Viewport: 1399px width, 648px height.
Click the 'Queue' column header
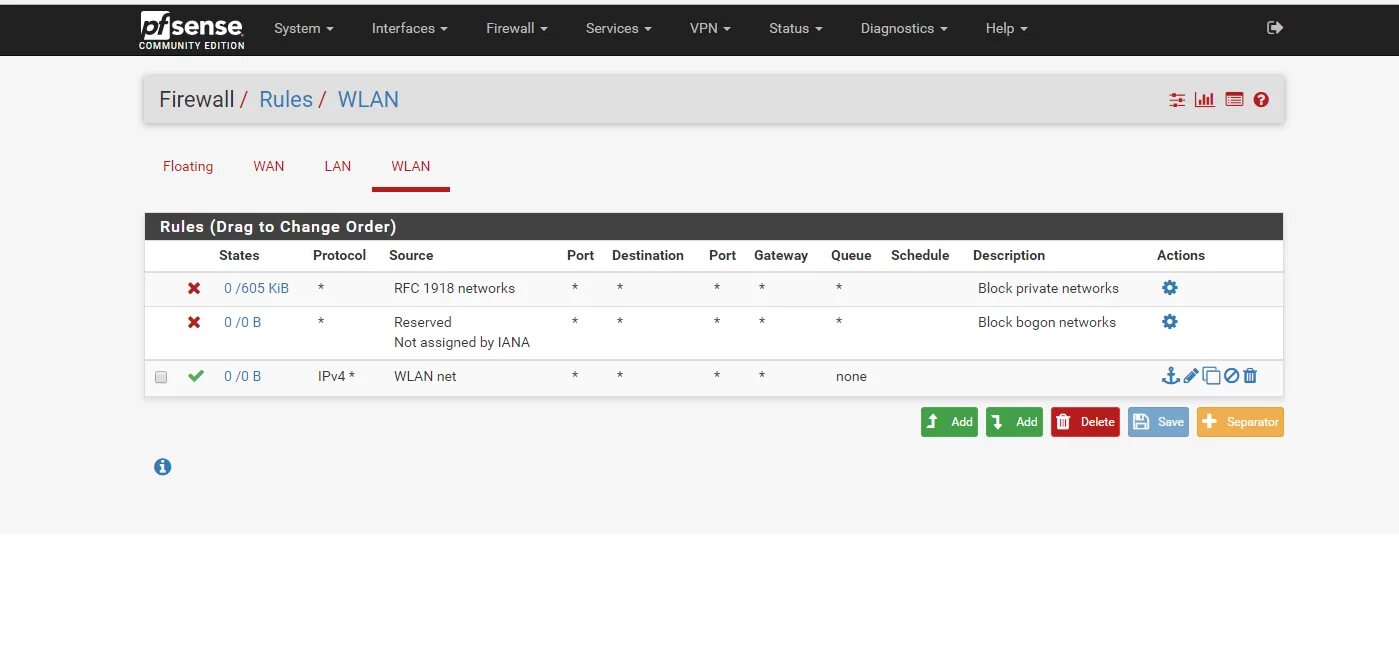tap(851, 255)
